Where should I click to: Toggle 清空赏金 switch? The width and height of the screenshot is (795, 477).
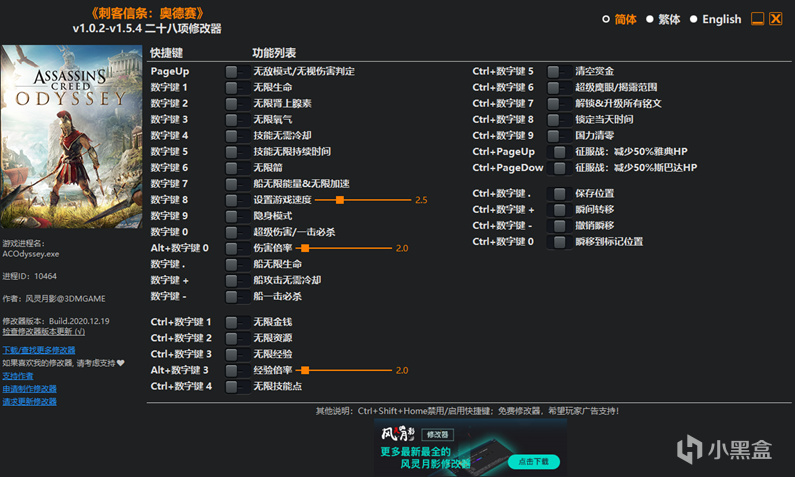[x=559, y=71]
